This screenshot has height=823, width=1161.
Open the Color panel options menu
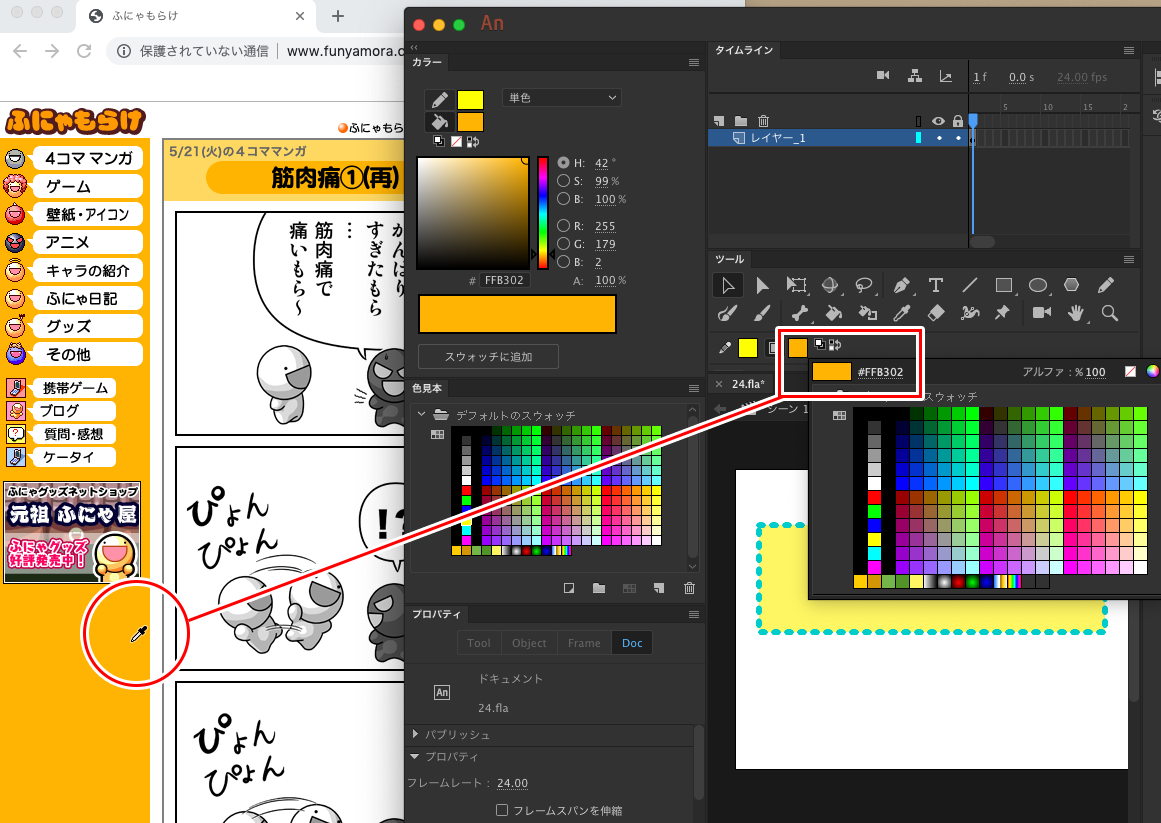[x=694, y=62]
